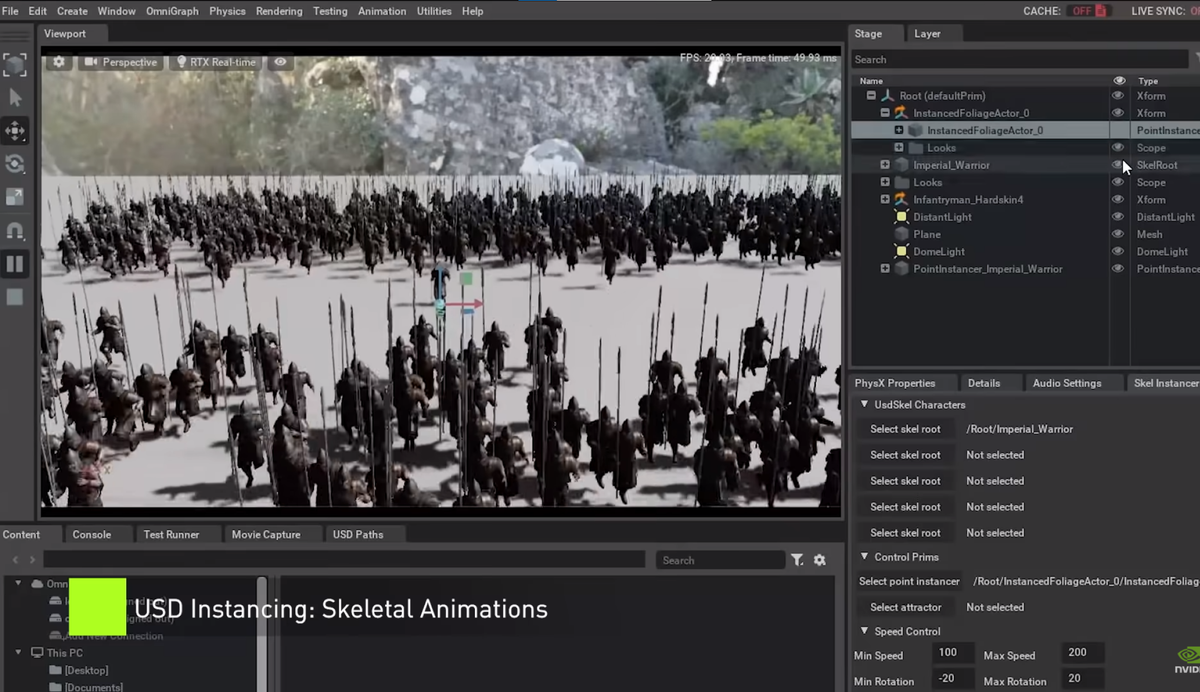Collapse the InstancedFoliageActor_0 Xform node
The height and width of the screenshot is (692, 1200).
pos(885,113)
